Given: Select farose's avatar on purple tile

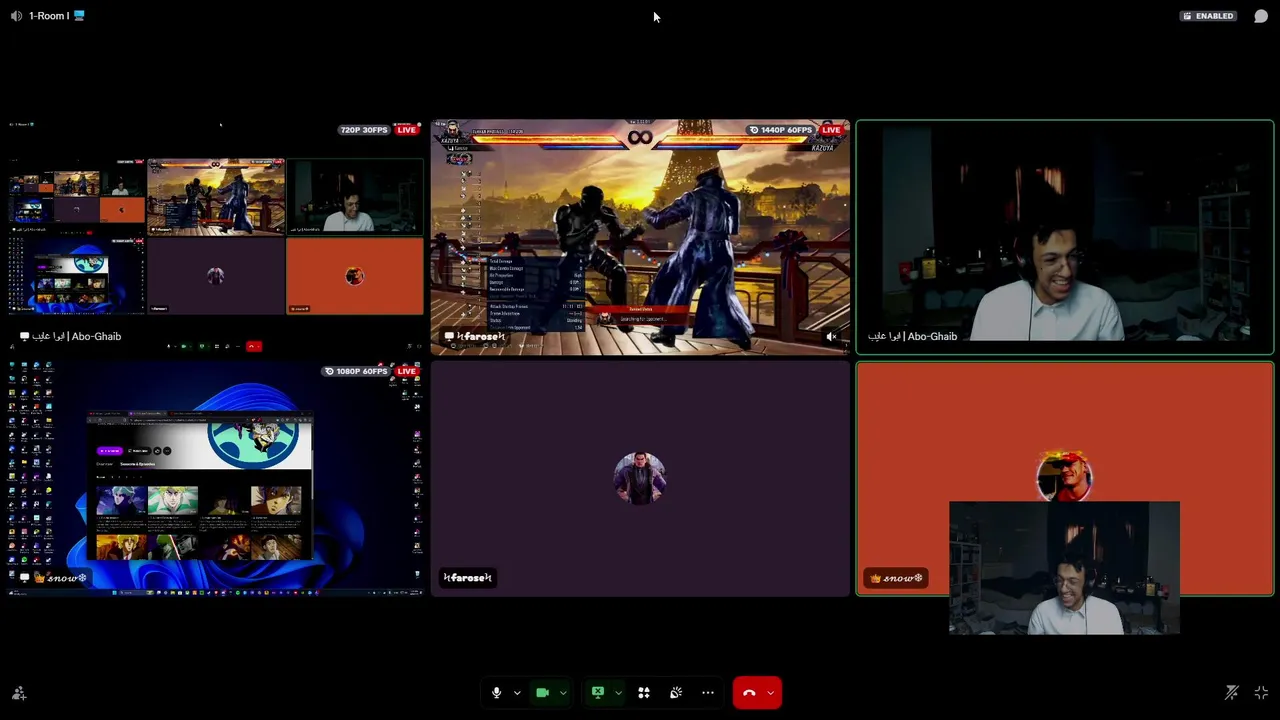Looking at the screenshot, I should tap(640, 477).
